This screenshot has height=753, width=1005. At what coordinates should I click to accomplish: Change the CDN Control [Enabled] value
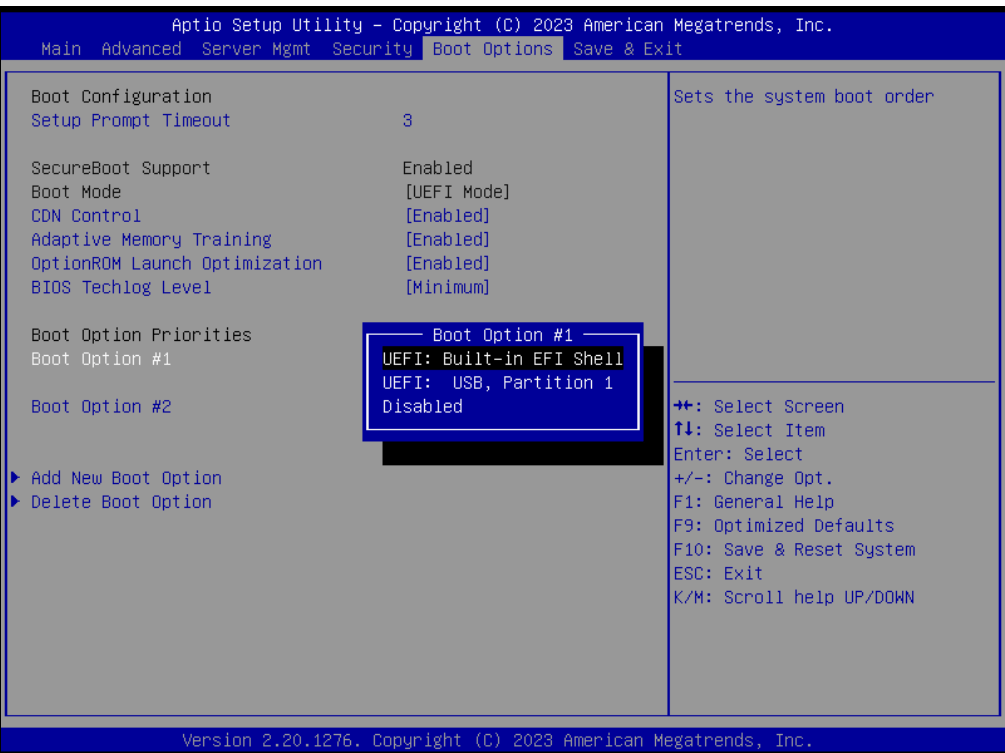(447, 216)
